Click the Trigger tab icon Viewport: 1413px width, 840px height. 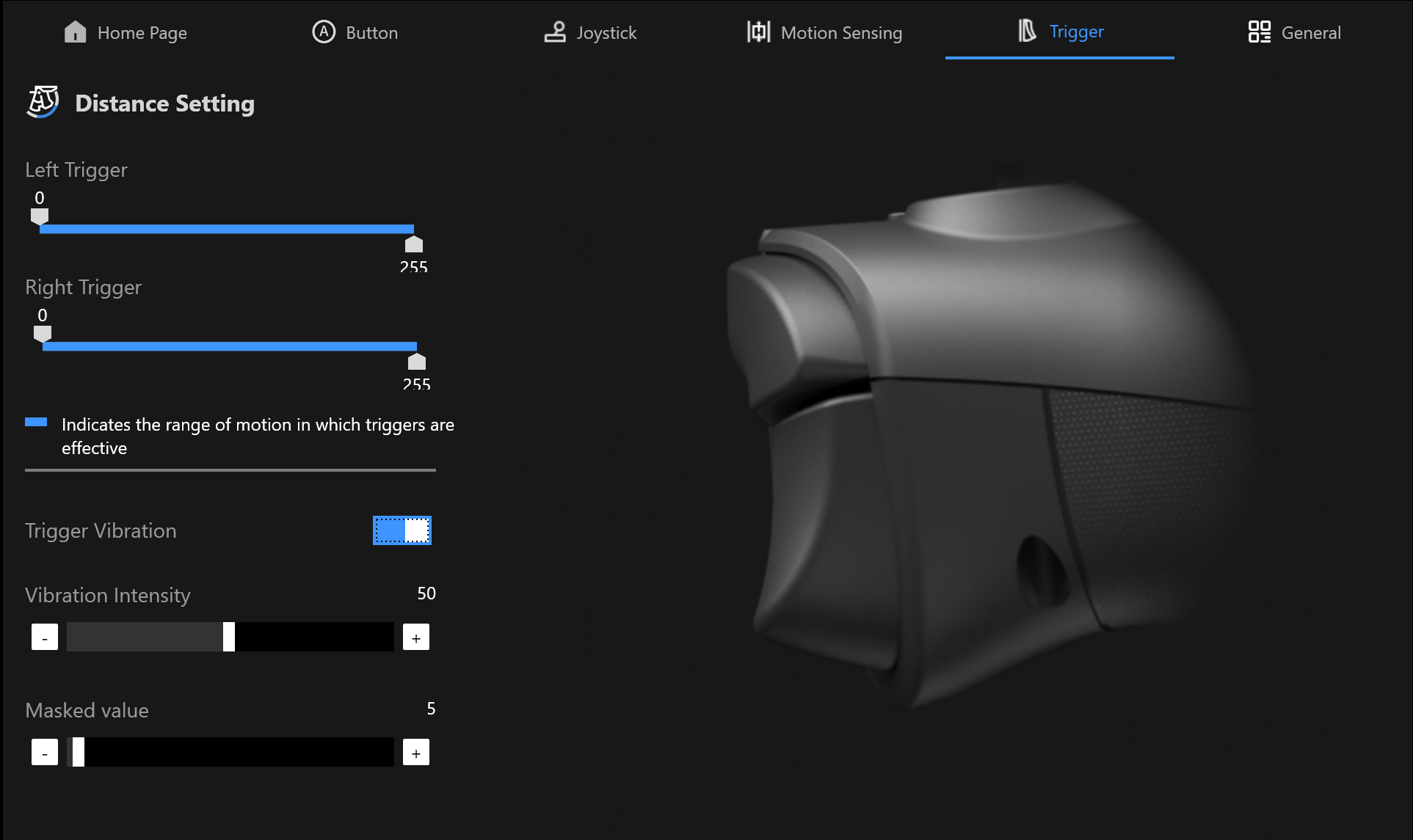click(1027, 31)
